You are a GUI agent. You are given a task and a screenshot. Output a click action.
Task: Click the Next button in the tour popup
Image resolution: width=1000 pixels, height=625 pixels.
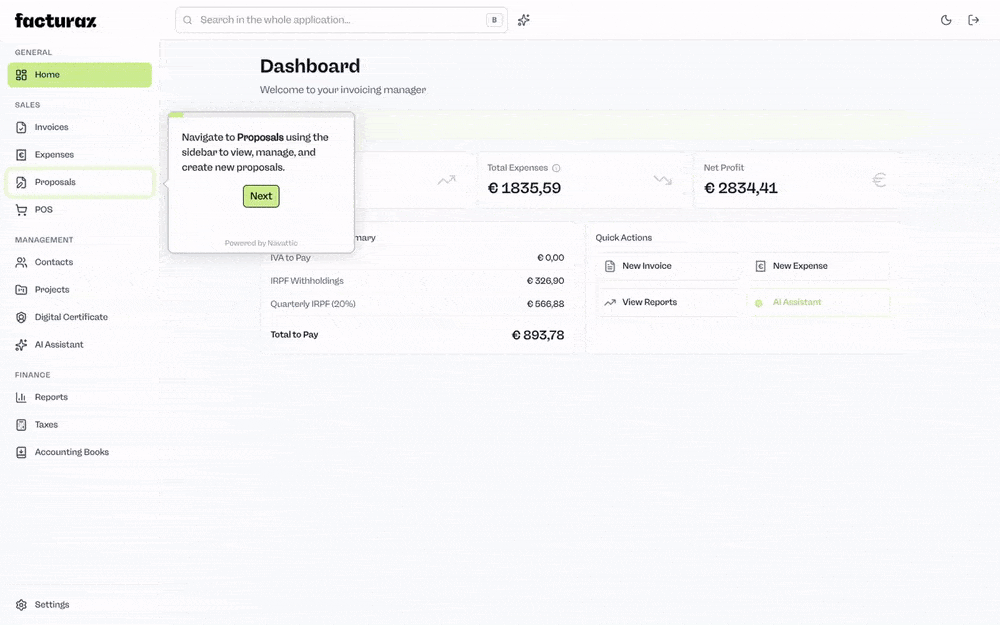[x=261, y=196]
